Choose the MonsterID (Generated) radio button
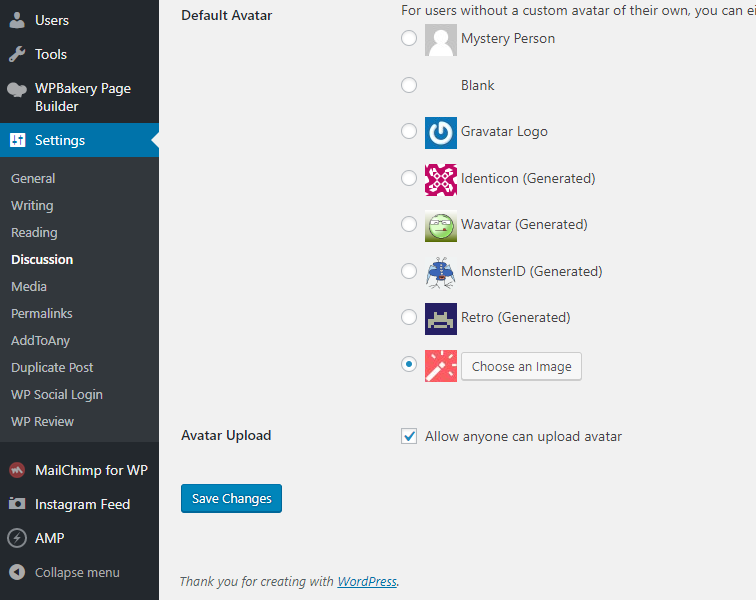The width and height of the screenshot is (756, 600). click(x=409, y=271)
